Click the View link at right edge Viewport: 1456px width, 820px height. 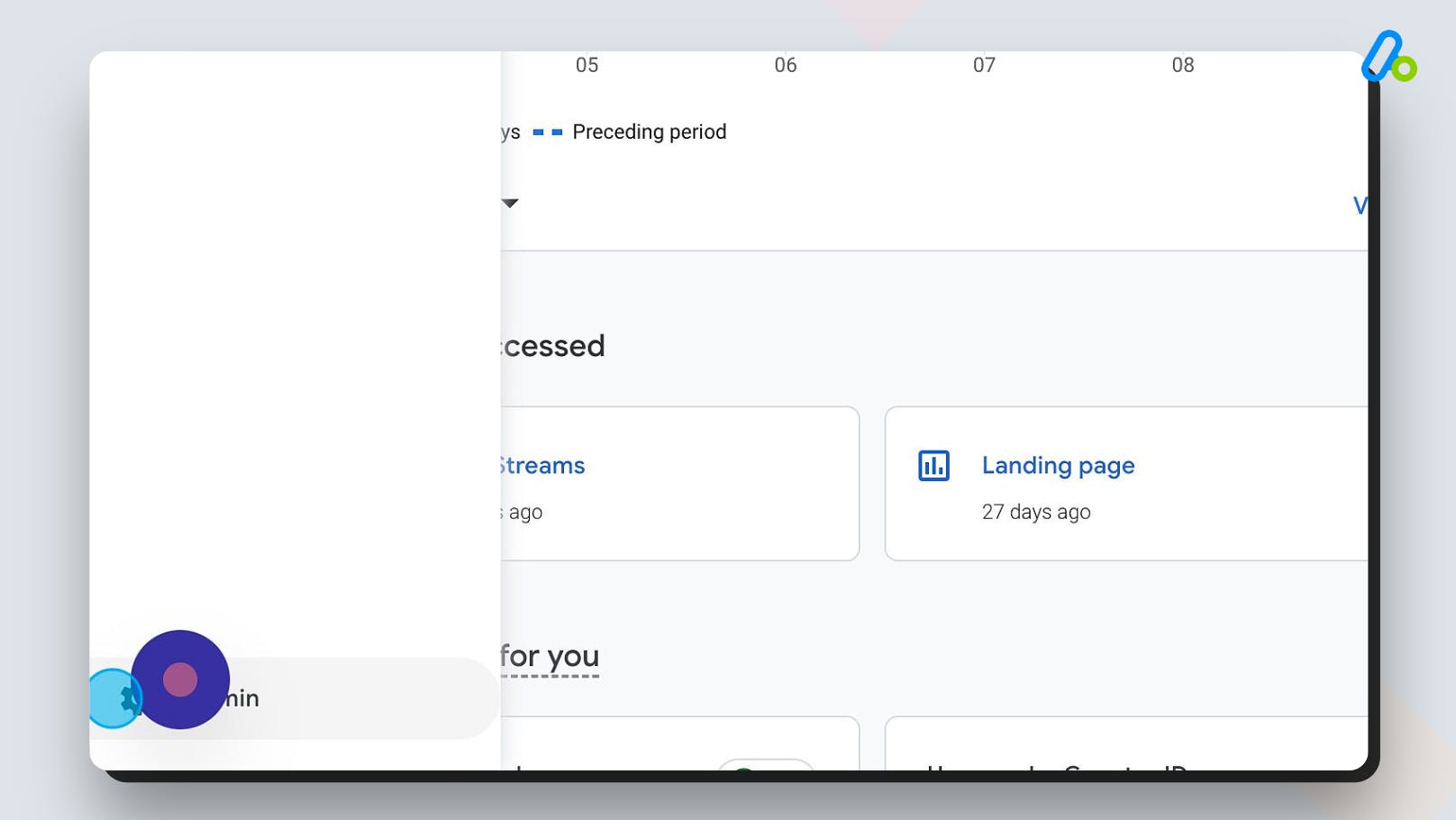pyautogui.click(x=1360, y=205)
